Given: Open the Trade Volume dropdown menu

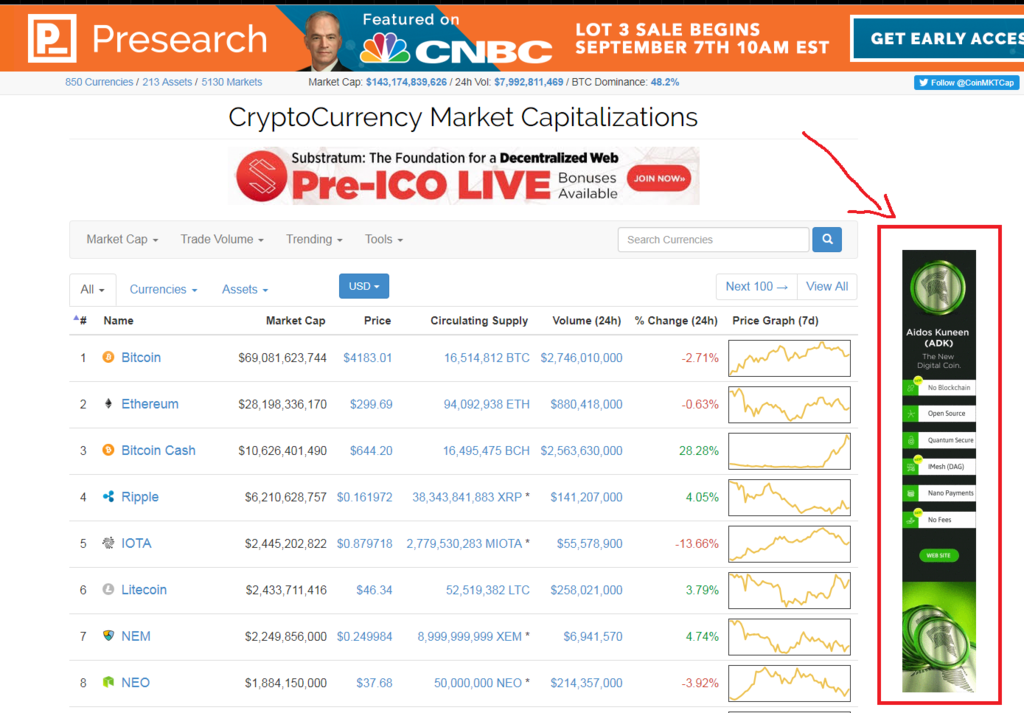Looking at the screenshot, I should click(222, 240).
